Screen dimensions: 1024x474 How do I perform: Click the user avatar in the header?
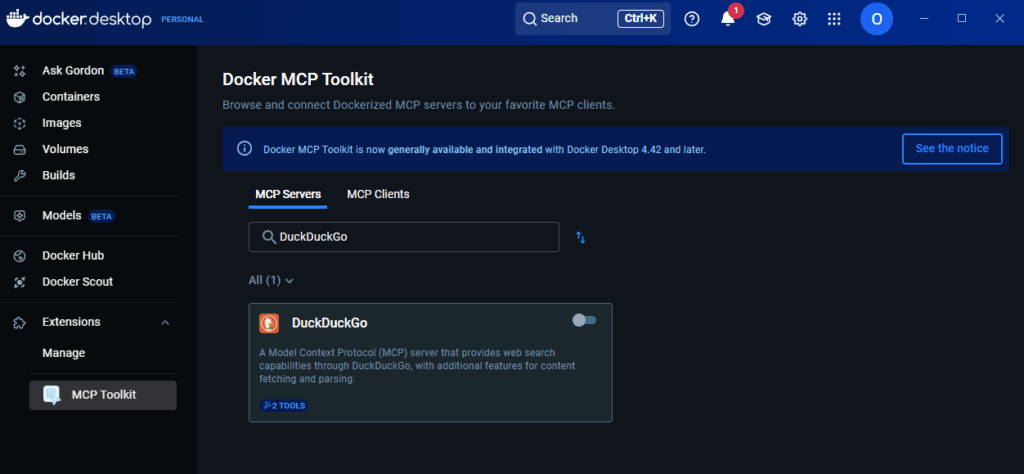[x=876, y=19]
